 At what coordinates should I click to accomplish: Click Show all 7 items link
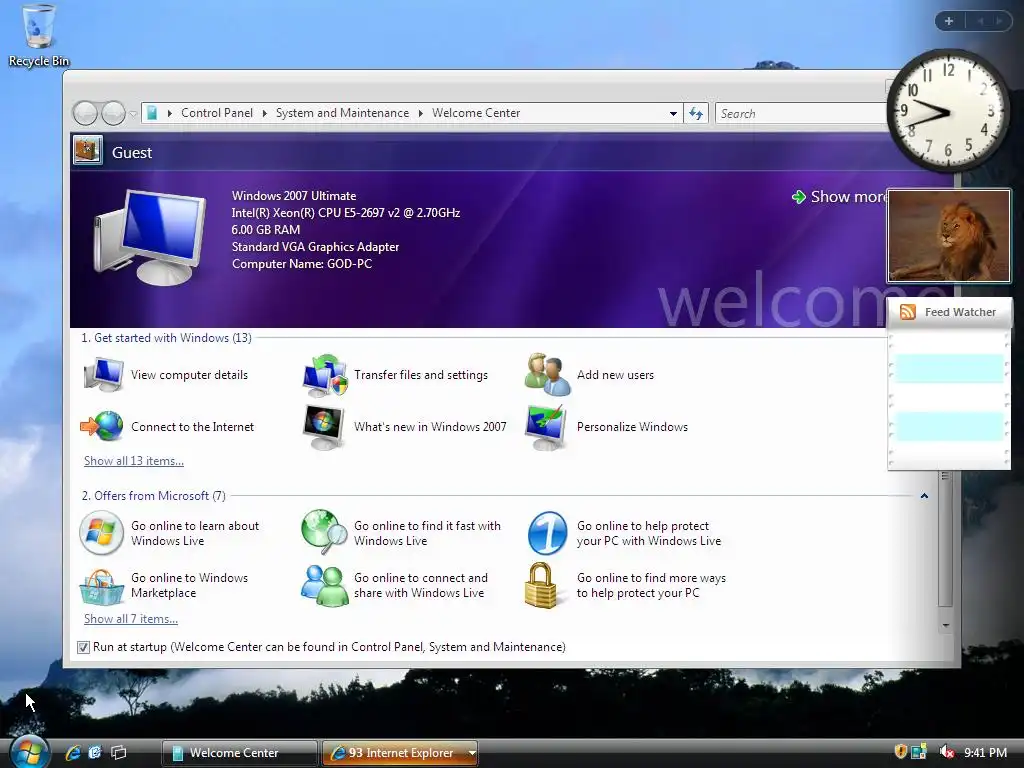131,618
